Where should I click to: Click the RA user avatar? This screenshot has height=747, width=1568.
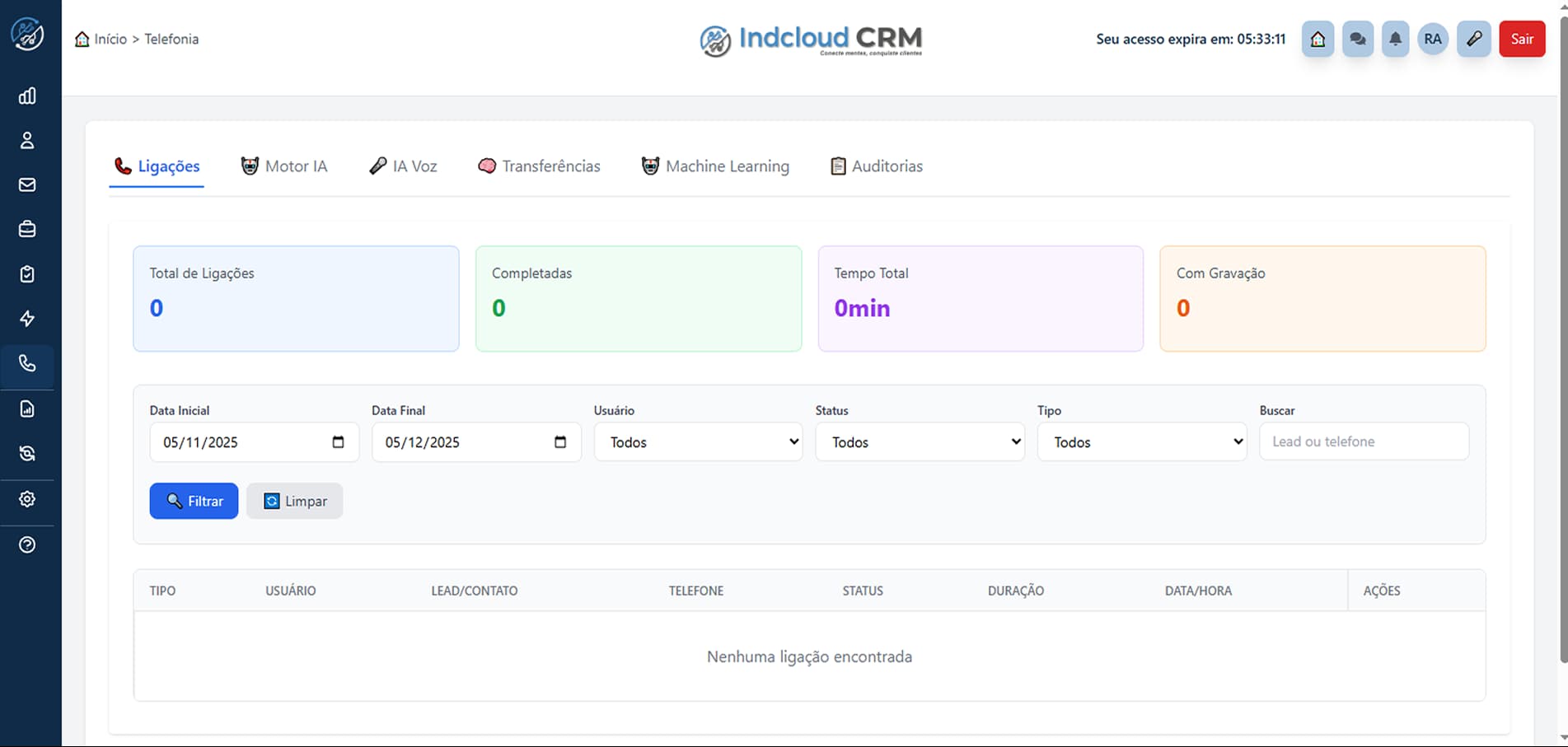point(1433,39)
